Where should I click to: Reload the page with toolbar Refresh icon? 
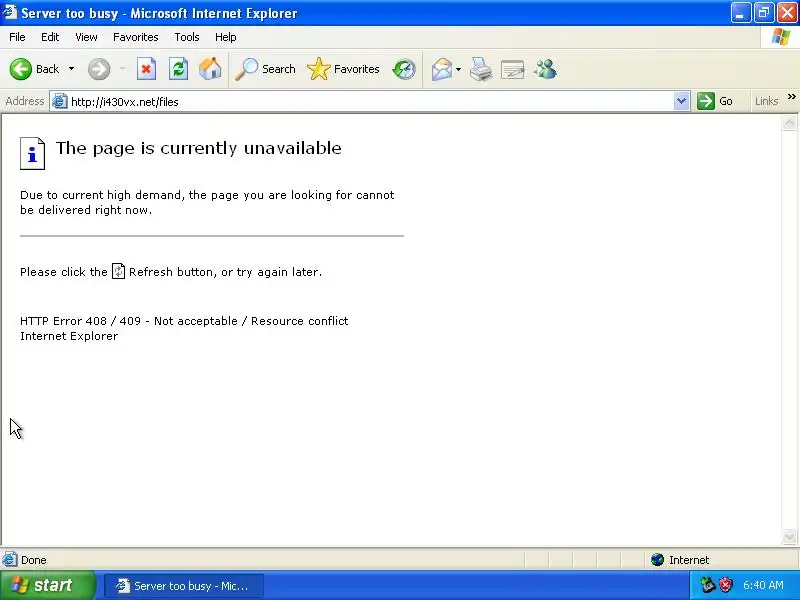[x=179, y=69]
